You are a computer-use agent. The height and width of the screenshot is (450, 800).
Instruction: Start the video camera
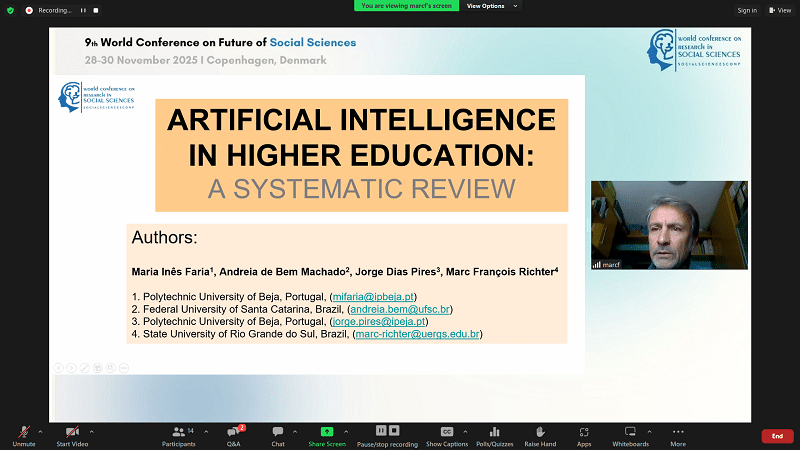coord(71,436)
